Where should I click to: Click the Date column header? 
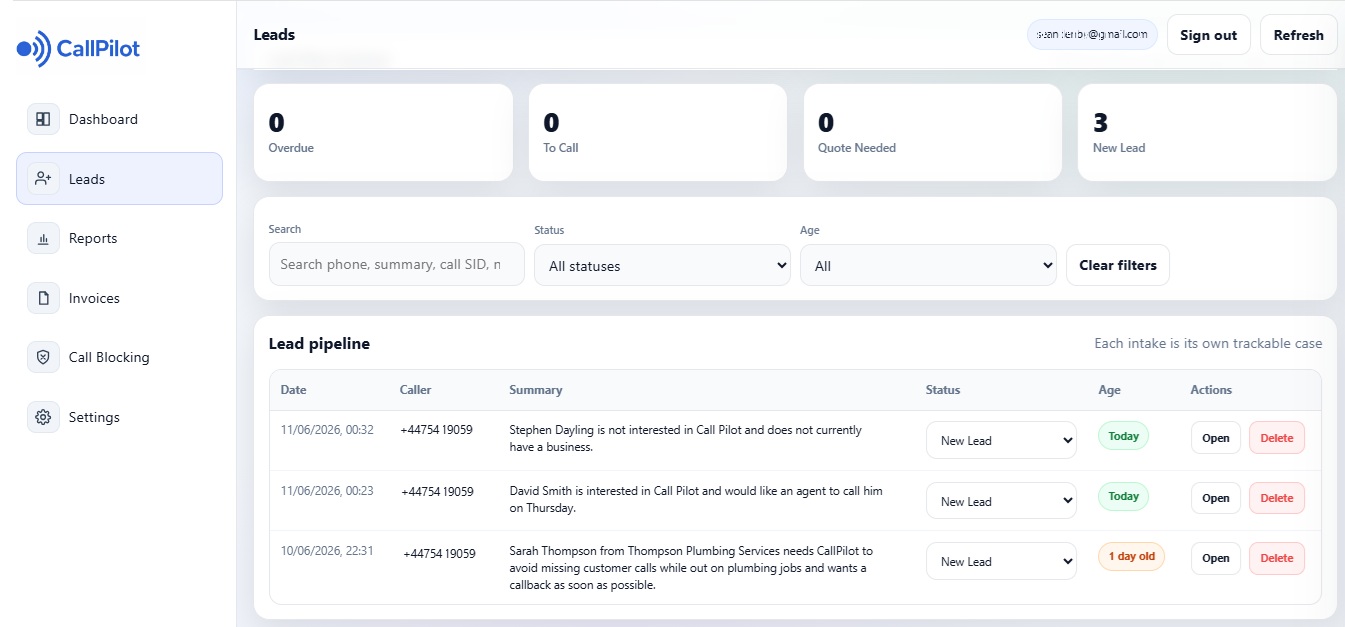293,390
